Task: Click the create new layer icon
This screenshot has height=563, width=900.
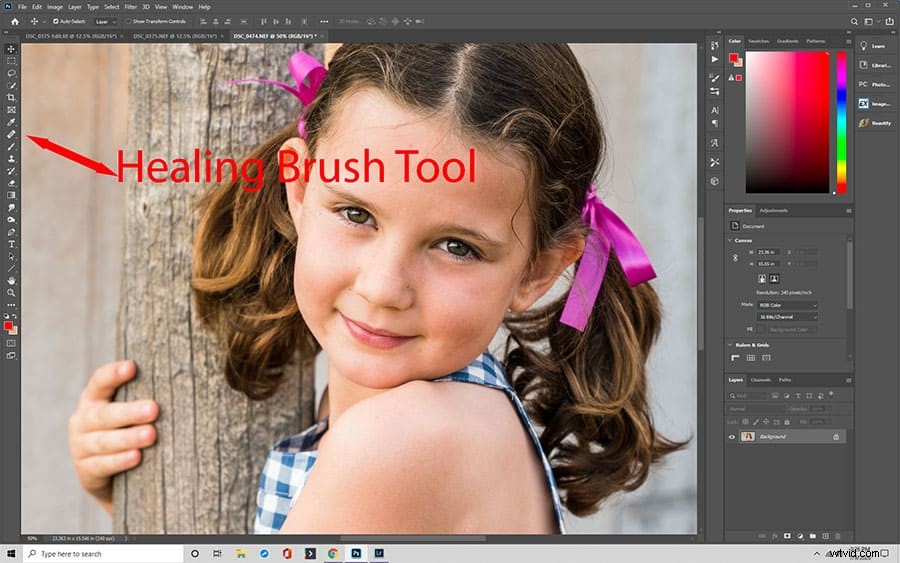Action: [x=825, y=536]
